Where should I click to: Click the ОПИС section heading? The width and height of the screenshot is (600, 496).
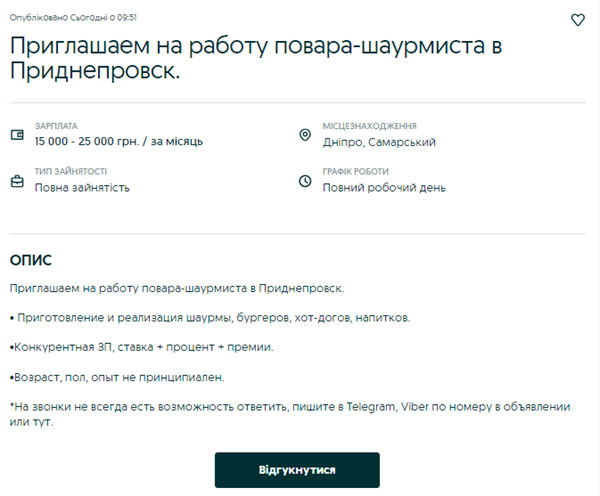click(x=31, y=260)
